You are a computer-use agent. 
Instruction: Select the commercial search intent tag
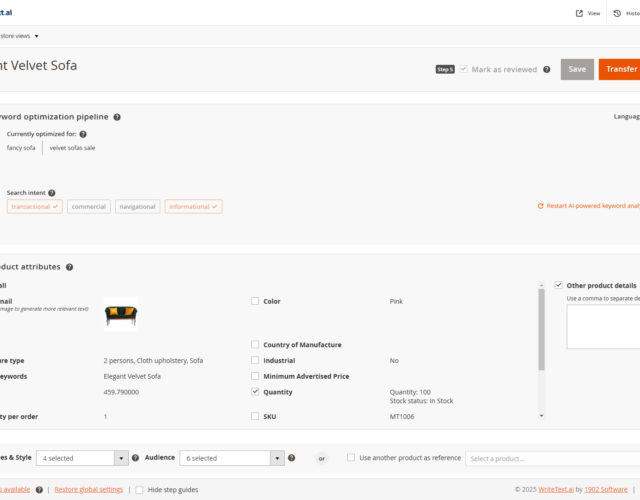[89, 206]
